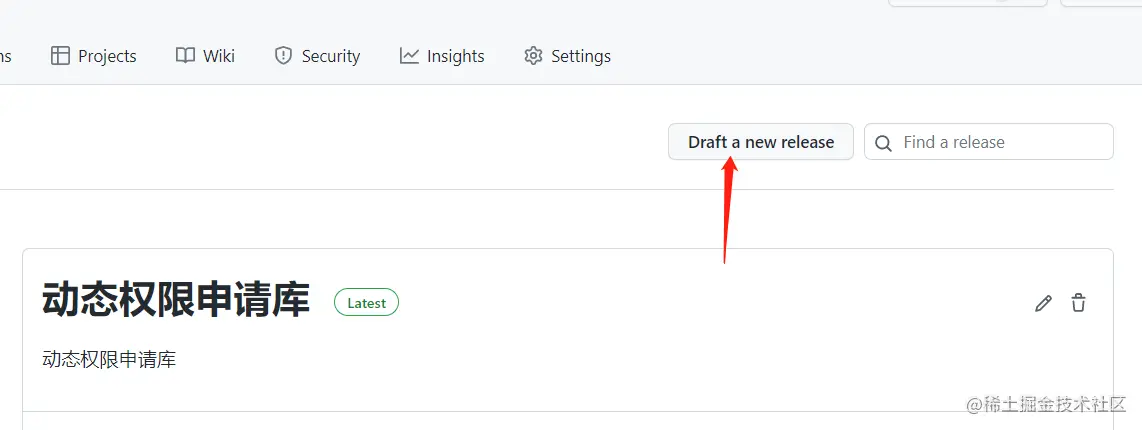Click the Projects table icon
Screen dimensions: 1142x430
coord(61,56)
